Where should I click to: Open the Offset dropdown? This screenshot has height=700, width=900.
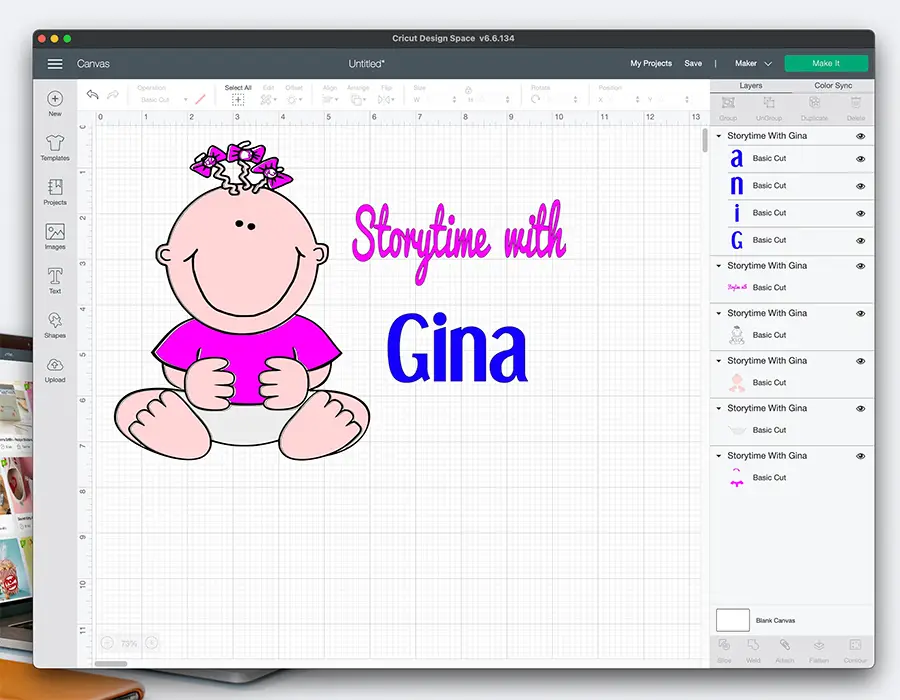294,100
